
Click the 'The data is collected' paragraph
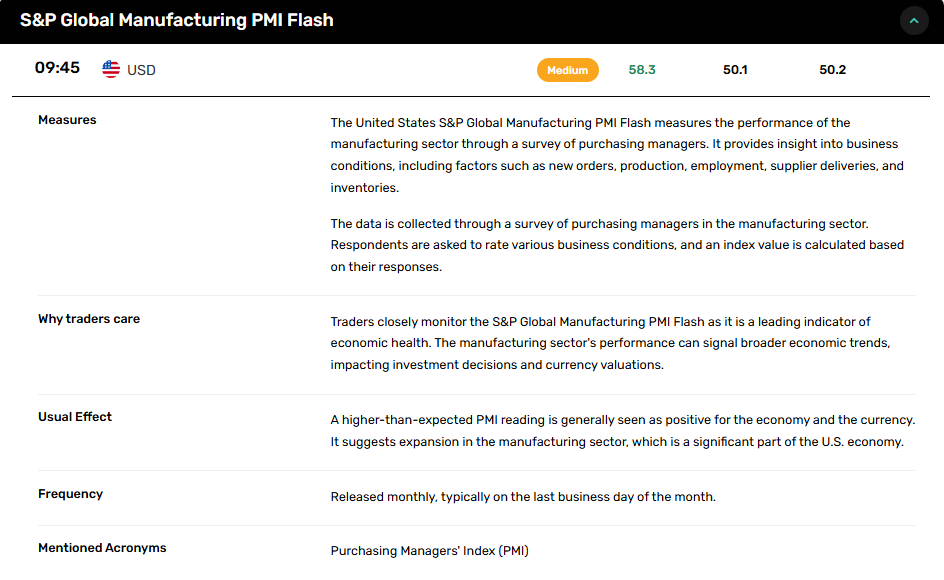(x=617, y=245)
